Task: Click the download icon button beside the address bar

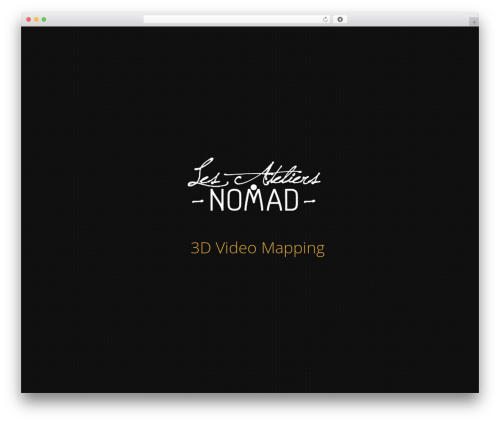Action: [x=340, y=20]
